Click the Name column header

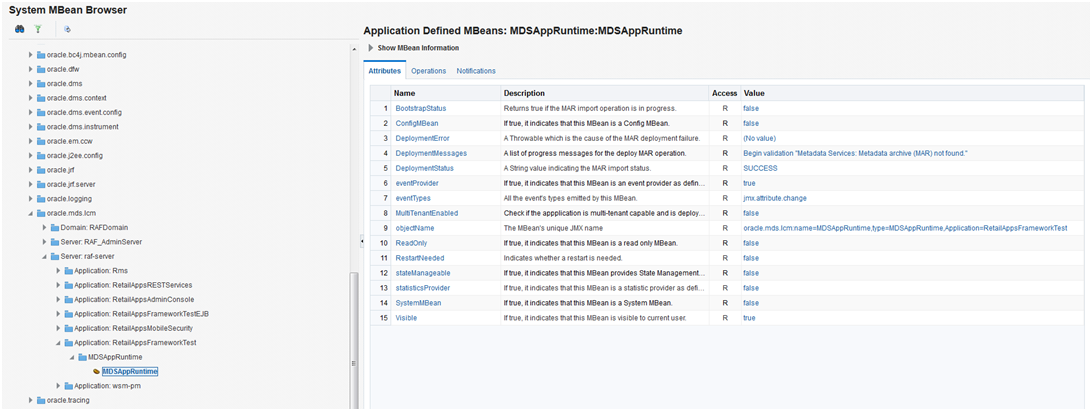[446, 93]
